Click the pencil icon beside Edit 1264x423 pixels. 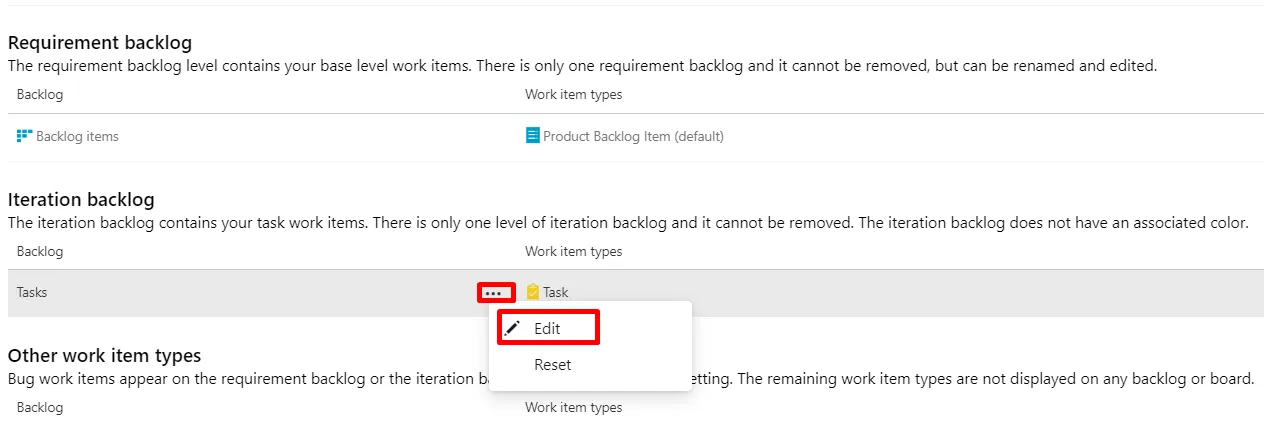(x=512, y=328)
